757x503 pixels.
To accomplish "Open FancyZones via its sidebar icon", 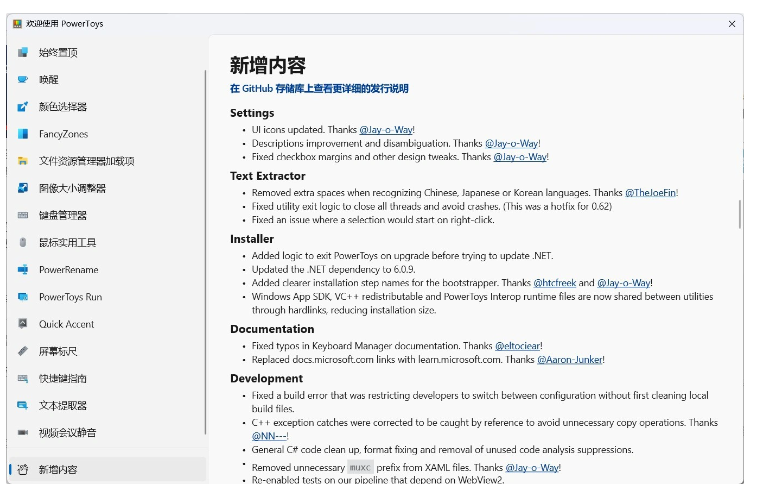I will [x=23, y=134].
